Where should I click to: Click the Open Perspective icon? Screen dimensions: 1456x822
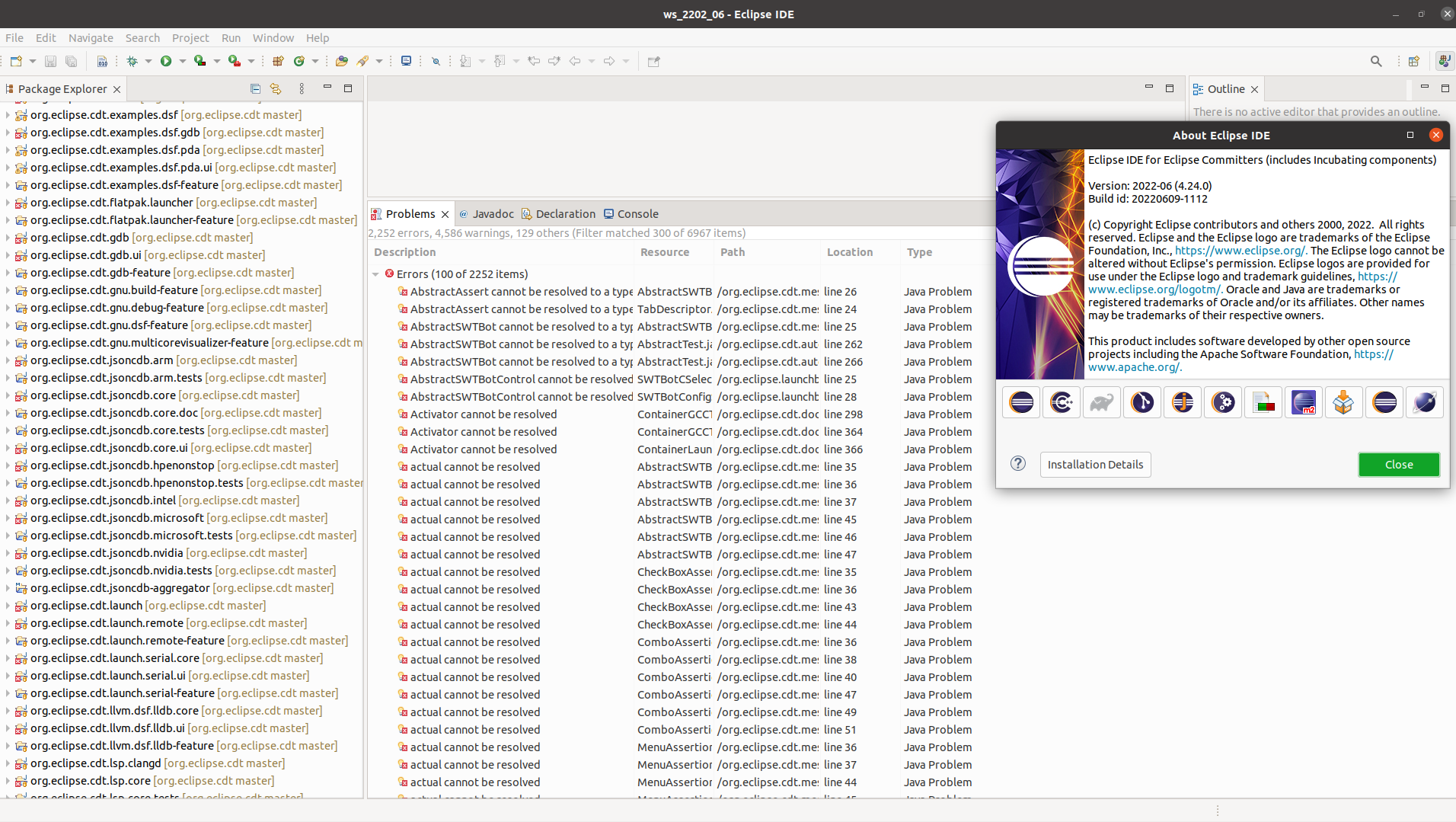click(x=1414, y=61)
